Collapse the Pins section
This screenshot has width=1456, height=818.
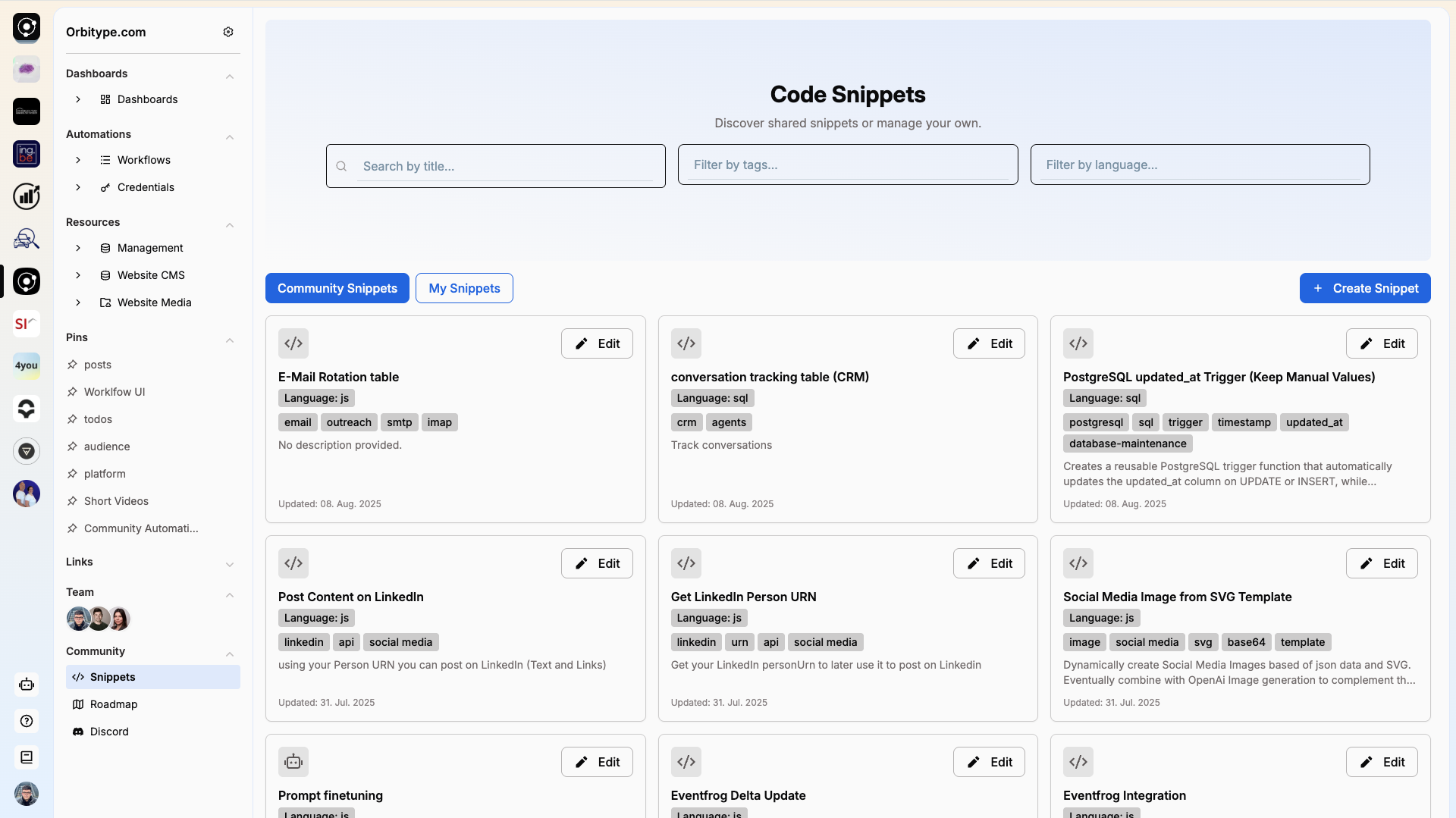pos(230,340)
